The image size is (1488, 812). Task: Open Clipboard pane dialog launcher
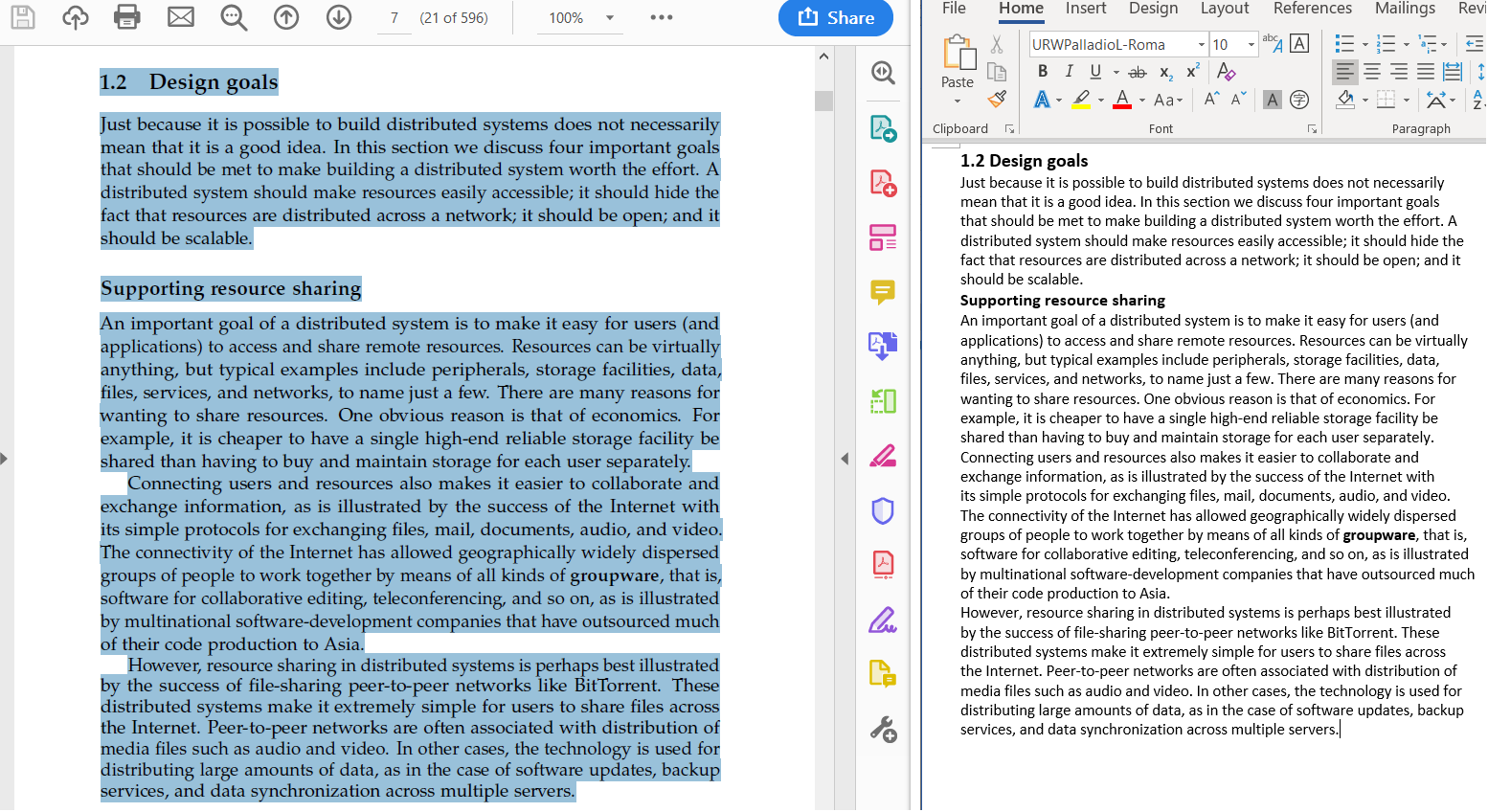pyautogui.click(x=1009, y=128)
